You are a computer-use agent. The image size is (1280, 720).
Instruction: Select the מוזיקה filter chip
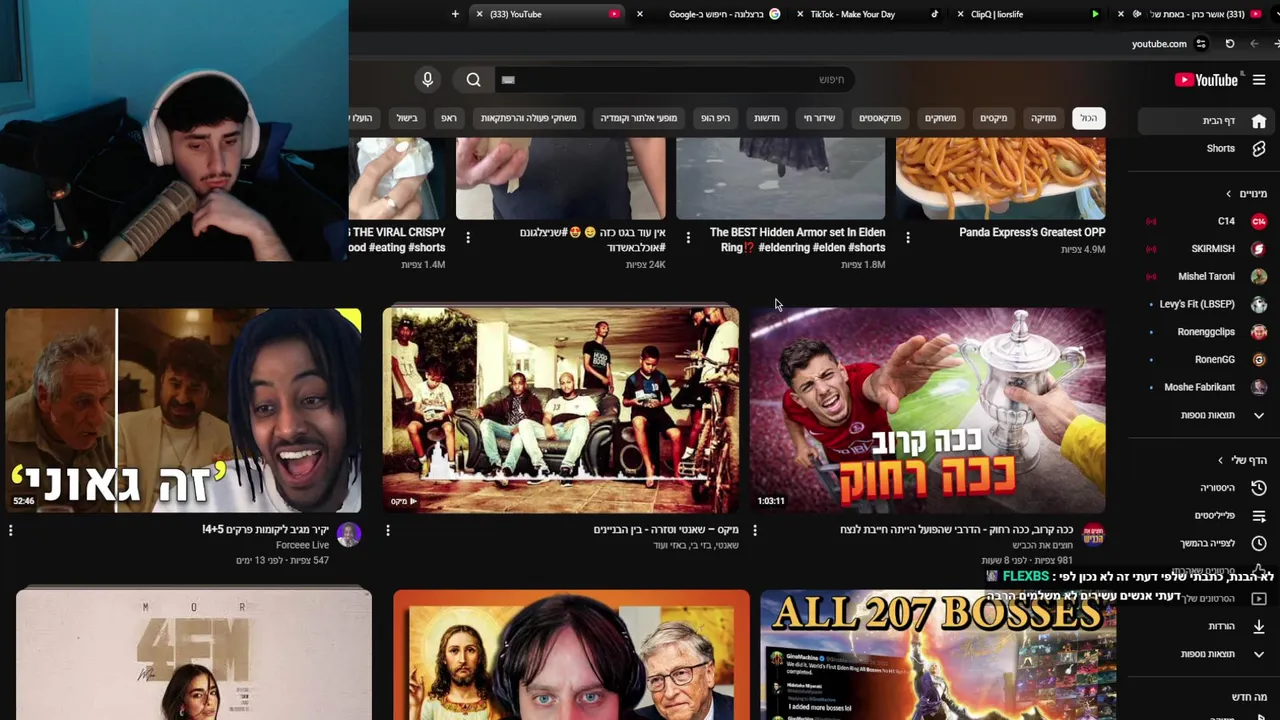pyautogui.click(x=1043, y=118)
